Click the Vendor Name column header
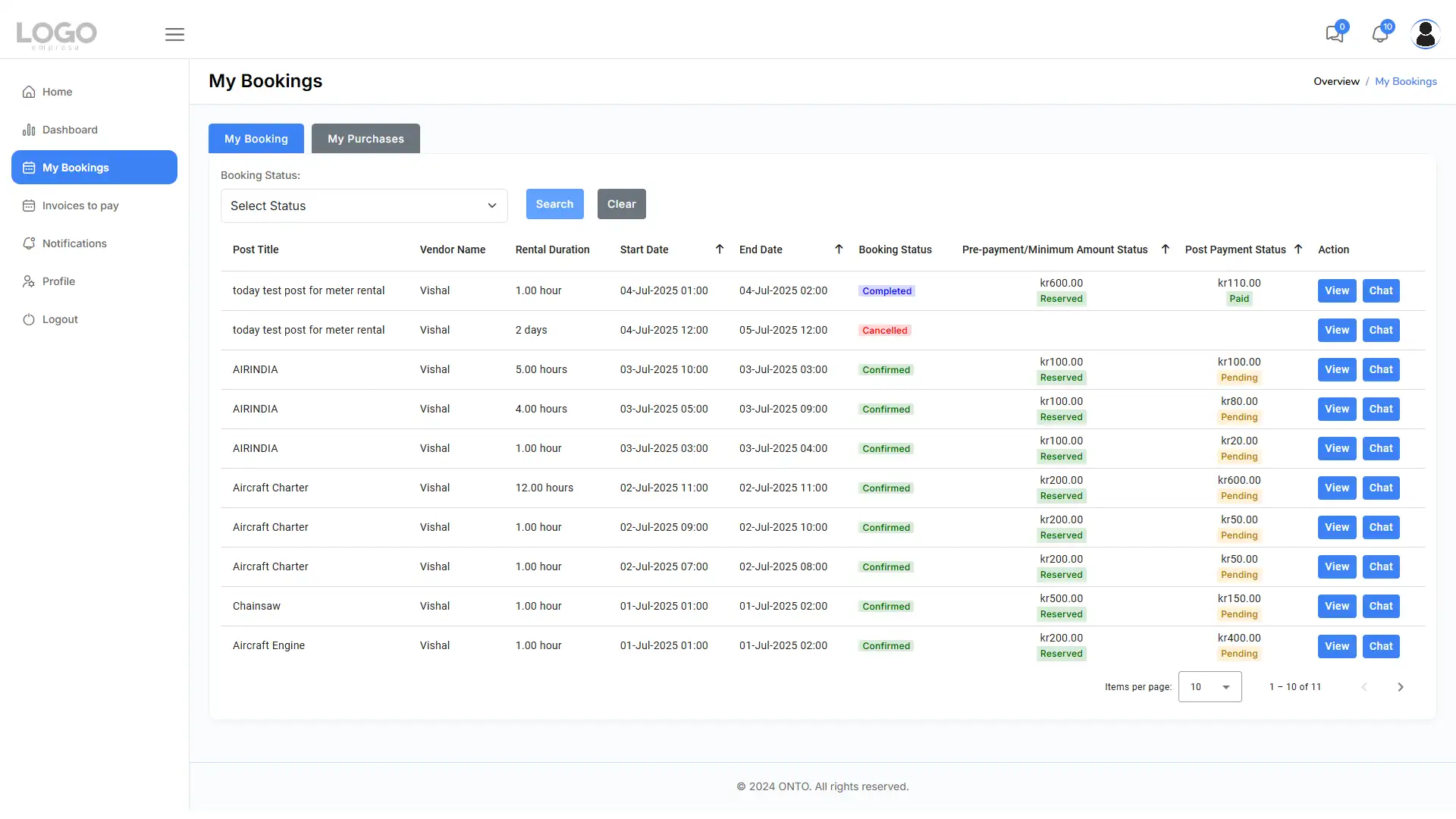Screen dimensions: 1456x819 [x=453, y=249]
